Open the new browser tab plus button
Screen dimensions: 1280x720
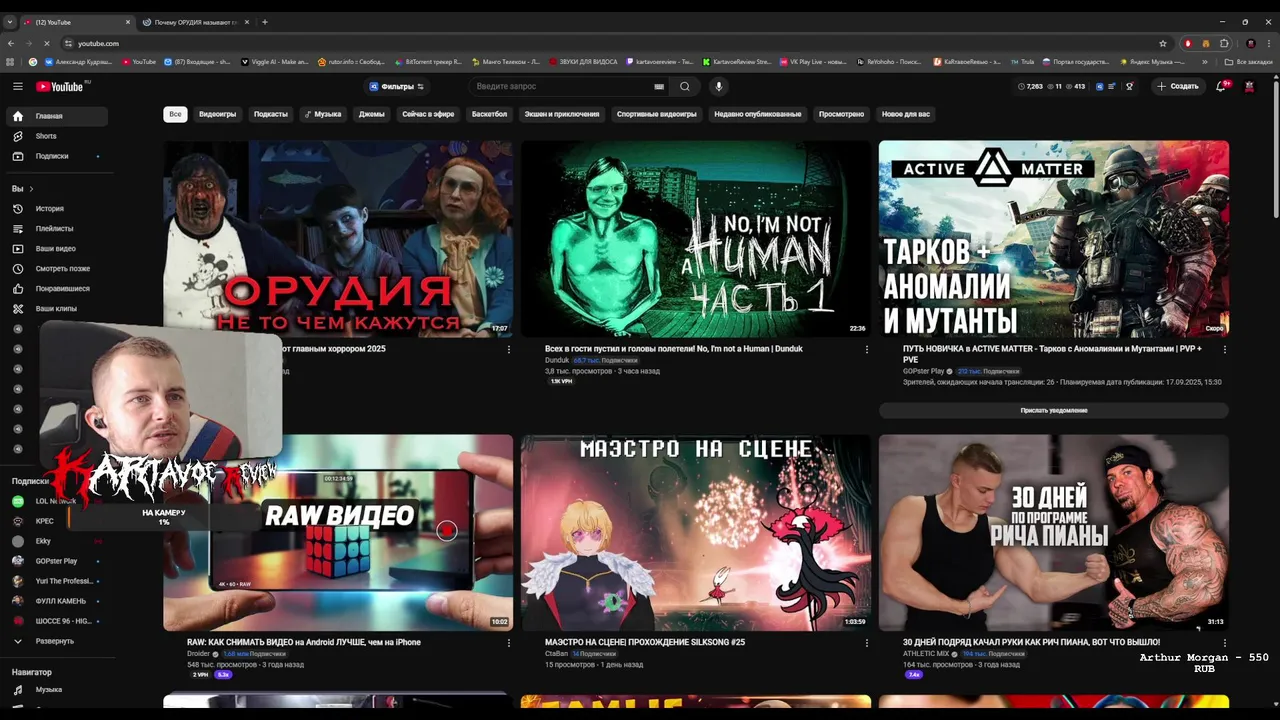click(x=264, y=21)
